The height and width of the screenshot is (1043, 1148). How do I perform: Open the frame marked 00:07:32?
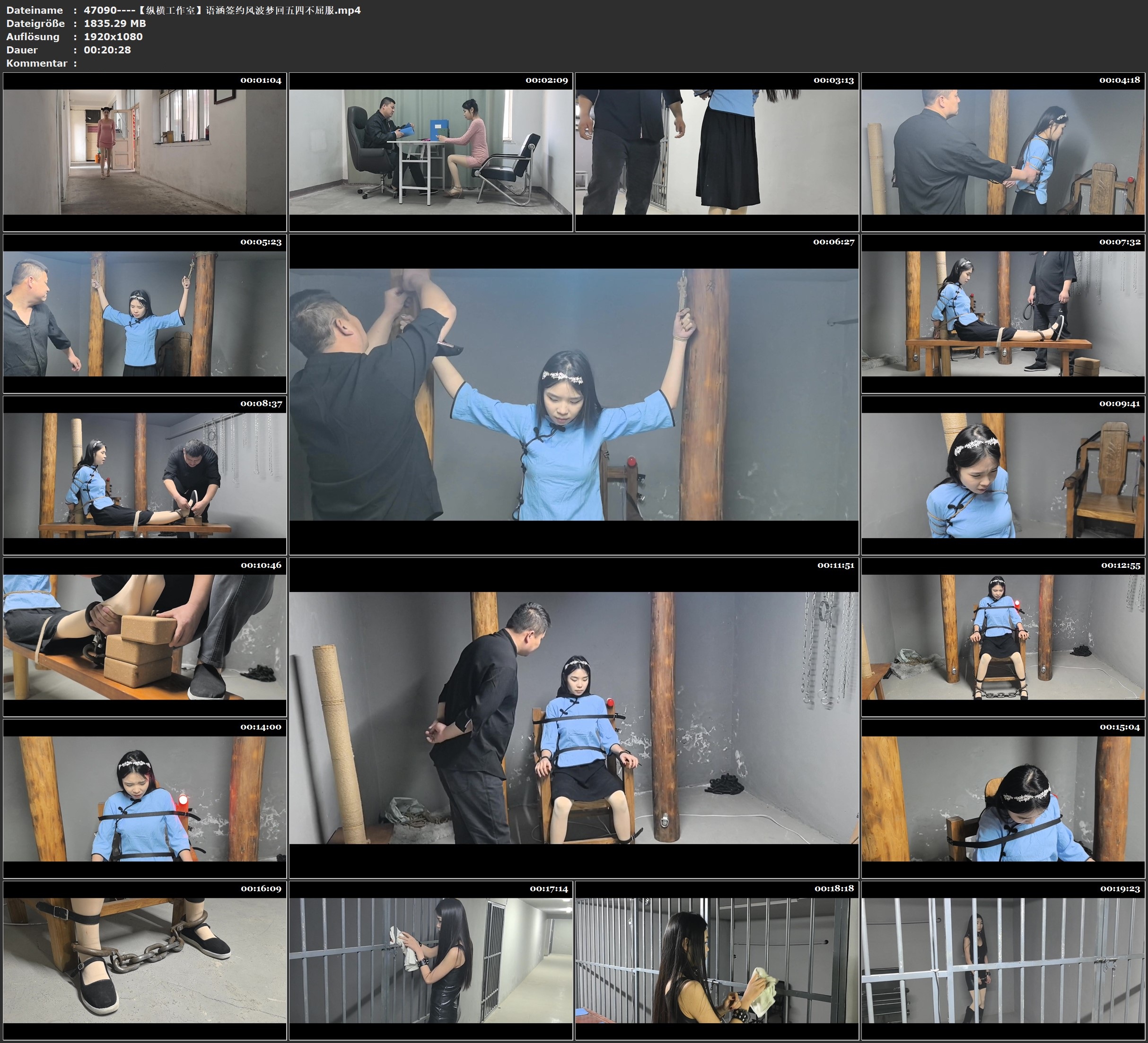[1003, 313]
